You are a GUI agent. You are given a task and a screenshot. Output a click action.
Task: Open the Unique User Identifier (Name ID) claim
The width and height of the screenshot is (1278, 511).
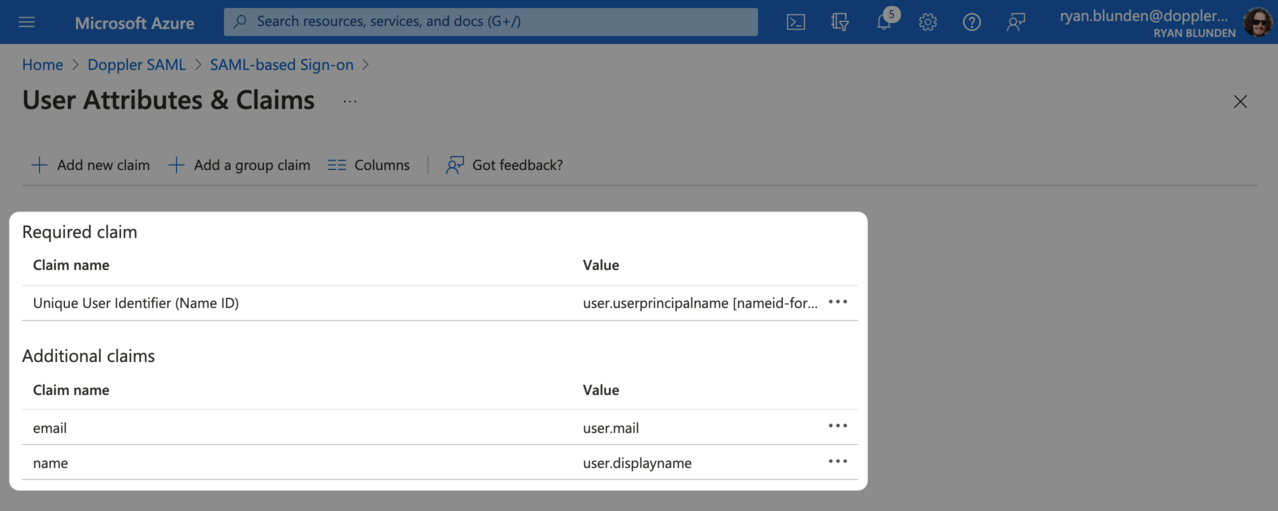pos(136,303)
